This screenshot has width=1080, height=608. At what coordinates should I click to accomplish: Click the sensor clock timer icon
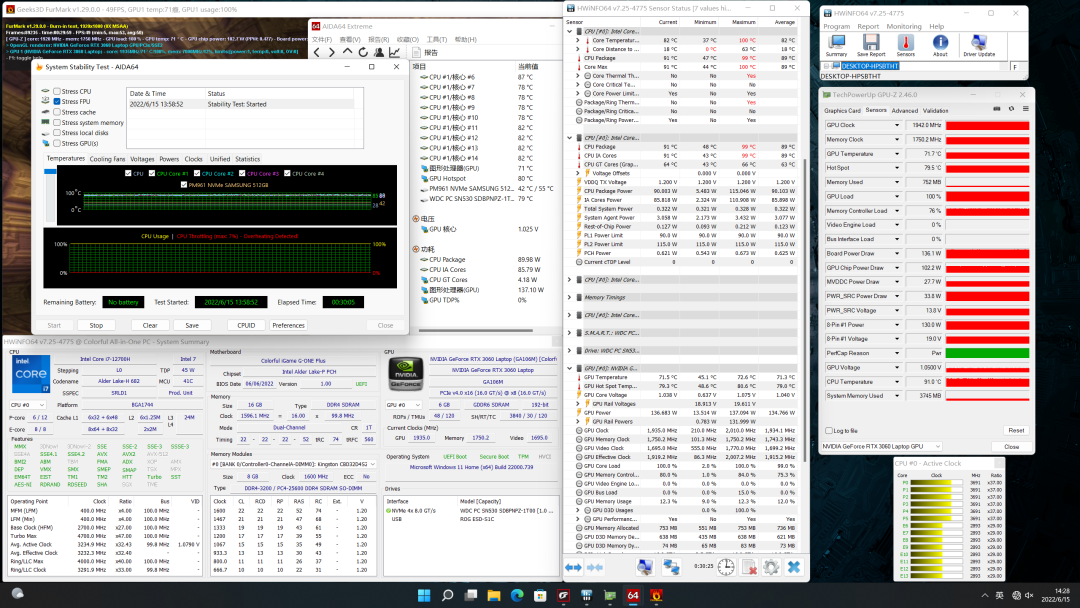click(x=725, y=567)
